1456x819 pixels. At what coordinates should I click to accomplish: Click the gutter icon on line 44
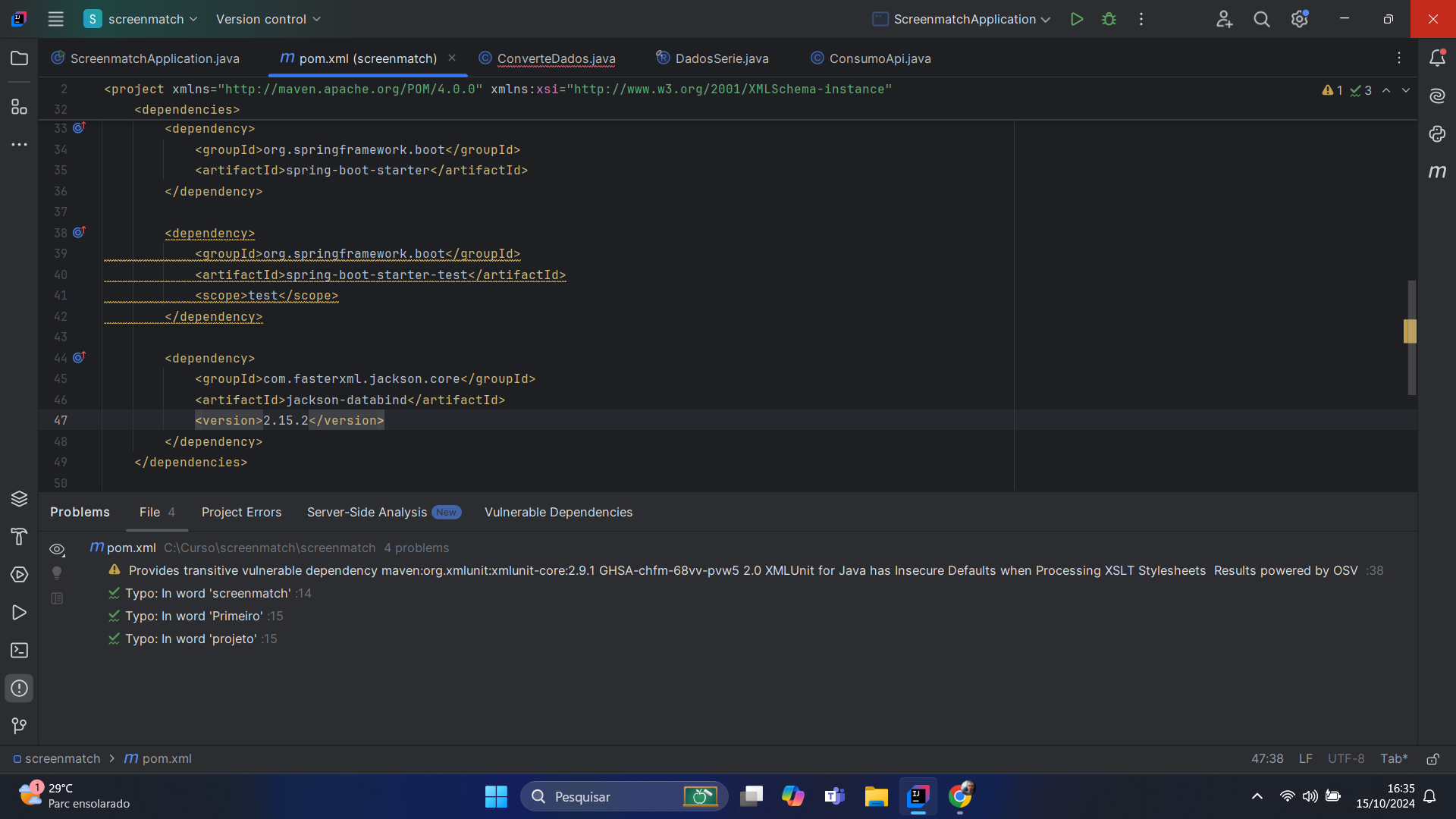(x=79, y=357)
